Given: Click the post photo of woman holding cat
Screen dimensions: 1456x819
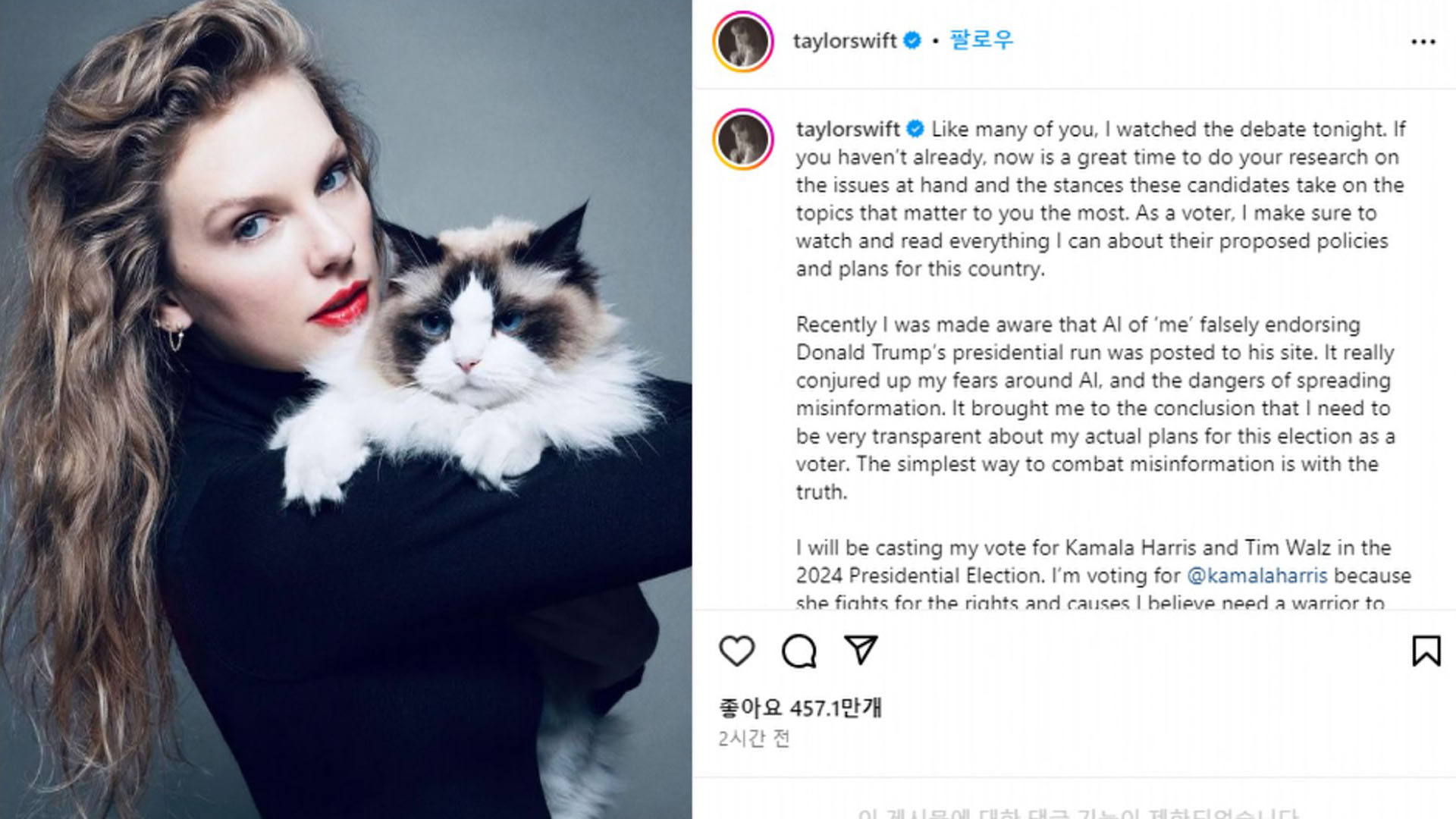Looking at the screenshot, I should [x=346, y=409].
